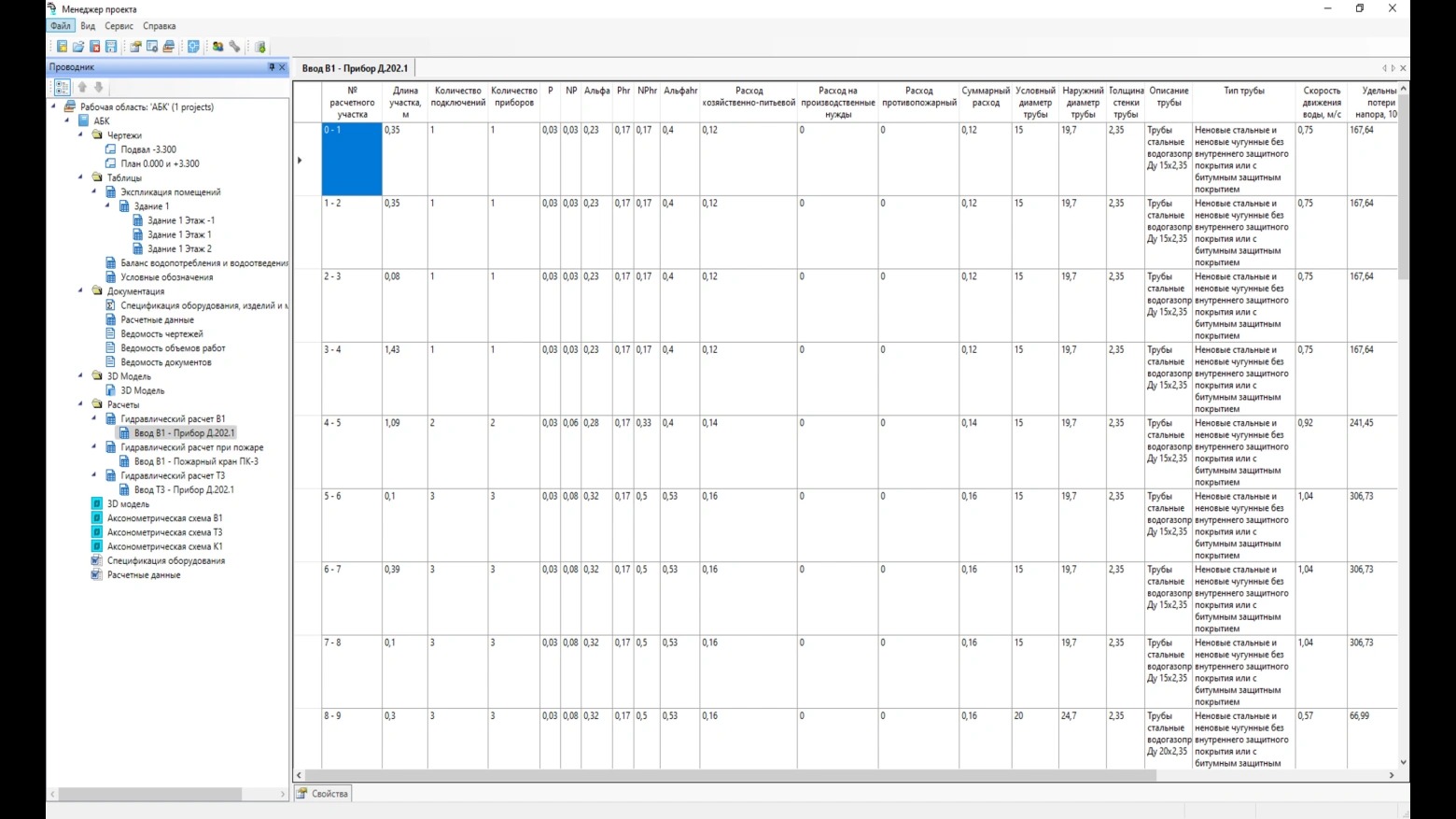1456x819 pixels.
Task: Click the two-users toolbar icon
Action: point(217,47)
